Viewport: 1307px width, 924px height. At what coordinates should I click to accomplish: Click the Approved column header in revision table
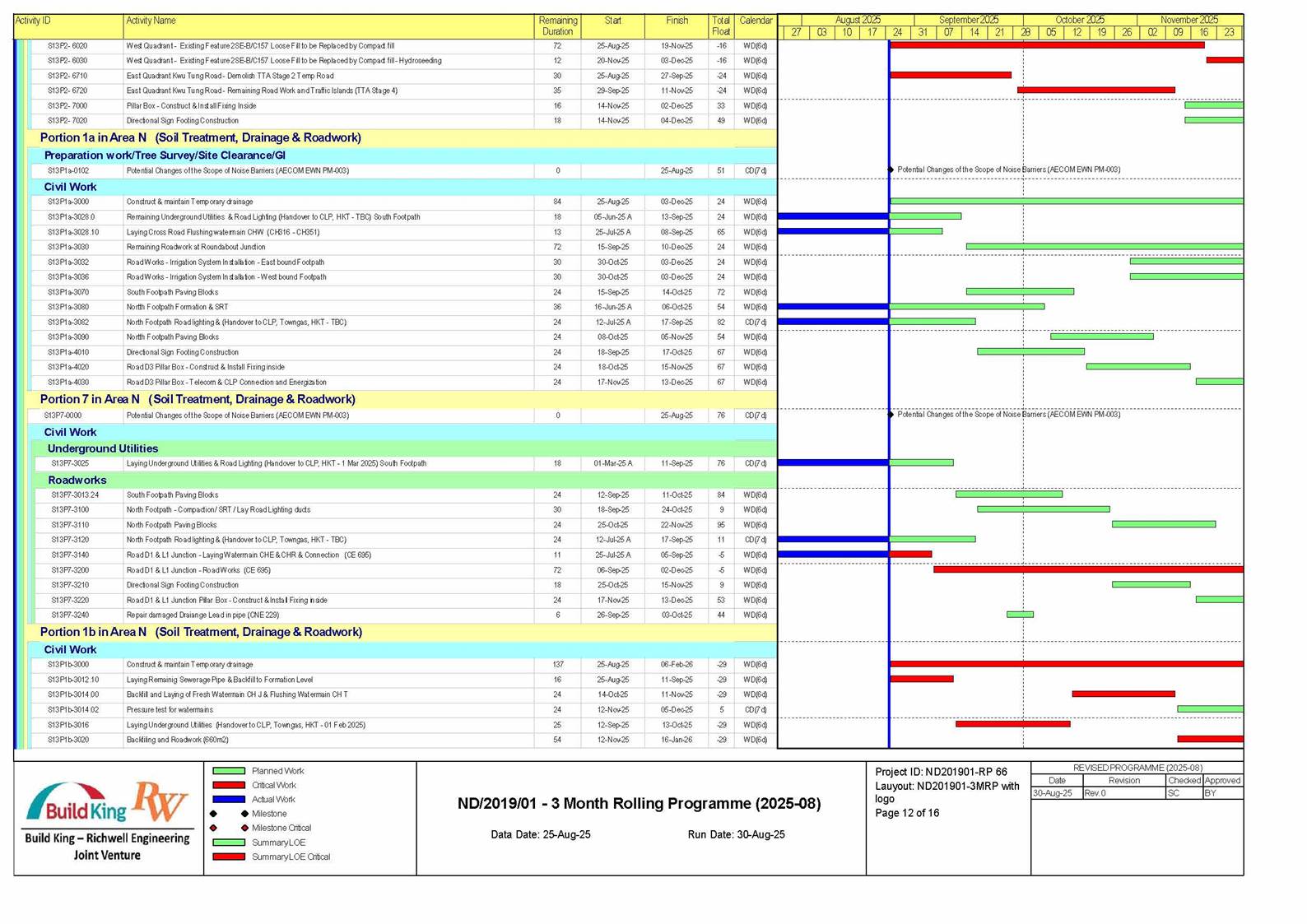coord(1222,780)
